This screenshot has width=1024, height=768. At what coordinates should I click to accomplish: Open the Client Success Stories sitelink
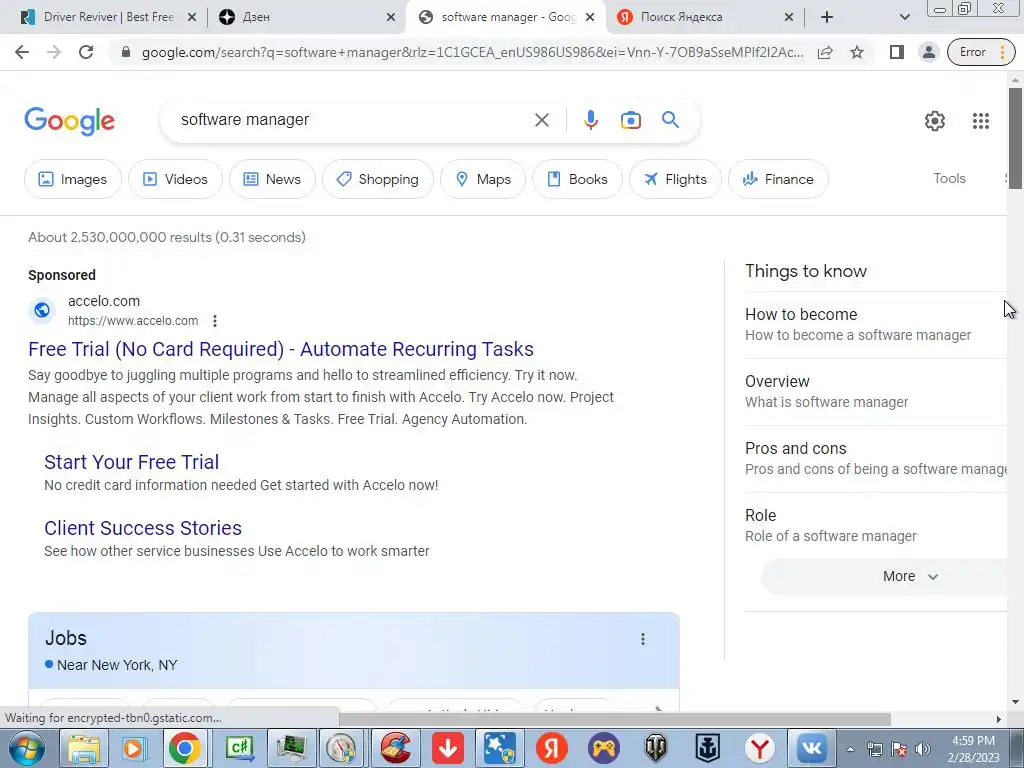(142, 528)
